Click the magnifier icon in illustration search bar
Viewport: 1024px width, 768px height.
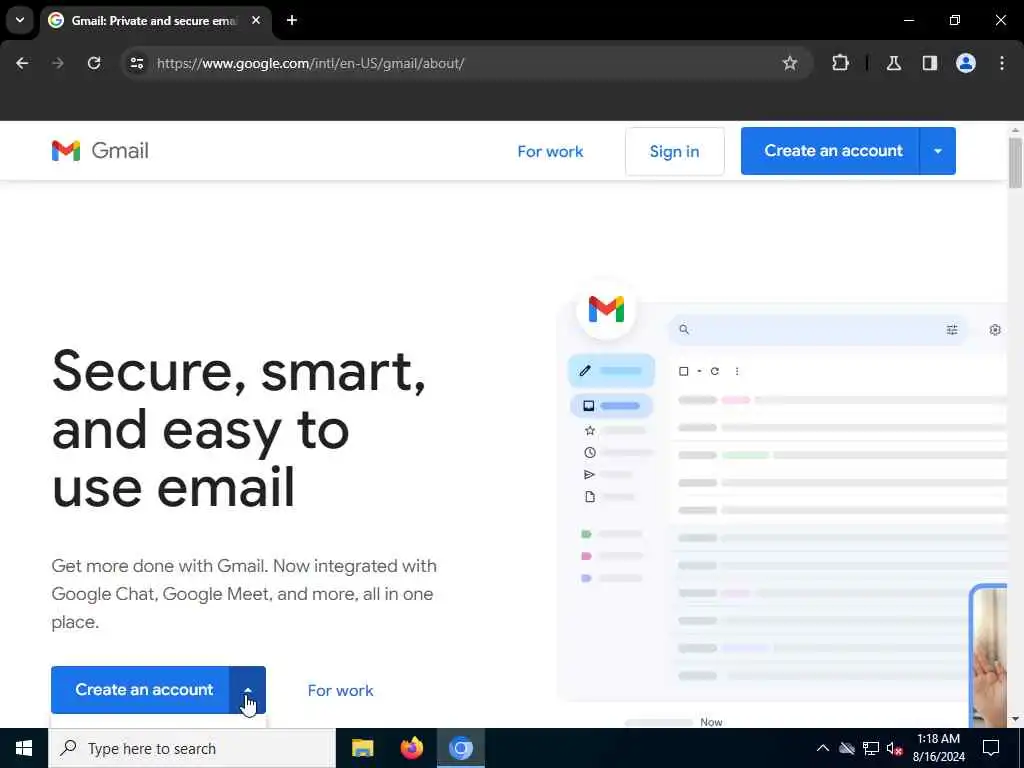684,329
